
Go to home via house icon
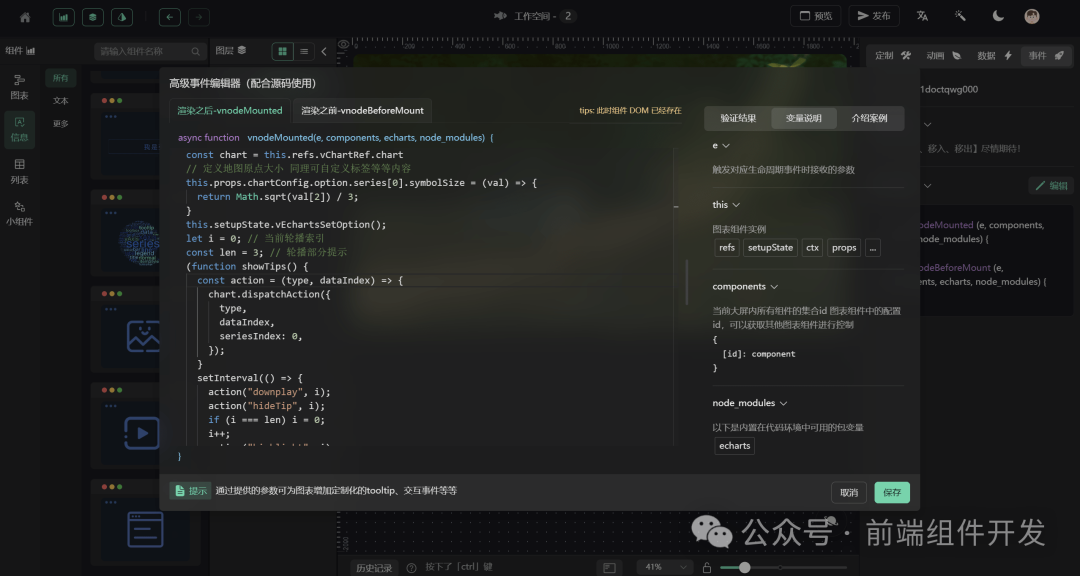click(x=25, y=17)
